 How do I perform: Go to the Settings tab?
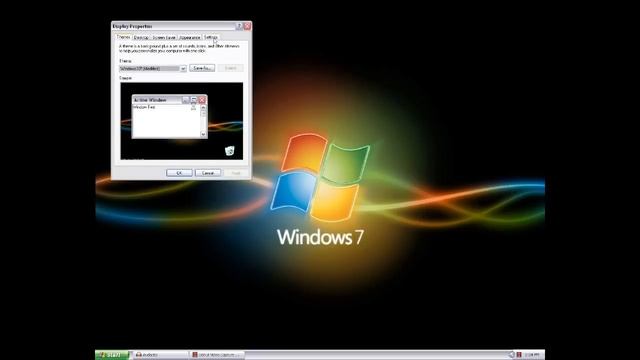tap(211, 38)
